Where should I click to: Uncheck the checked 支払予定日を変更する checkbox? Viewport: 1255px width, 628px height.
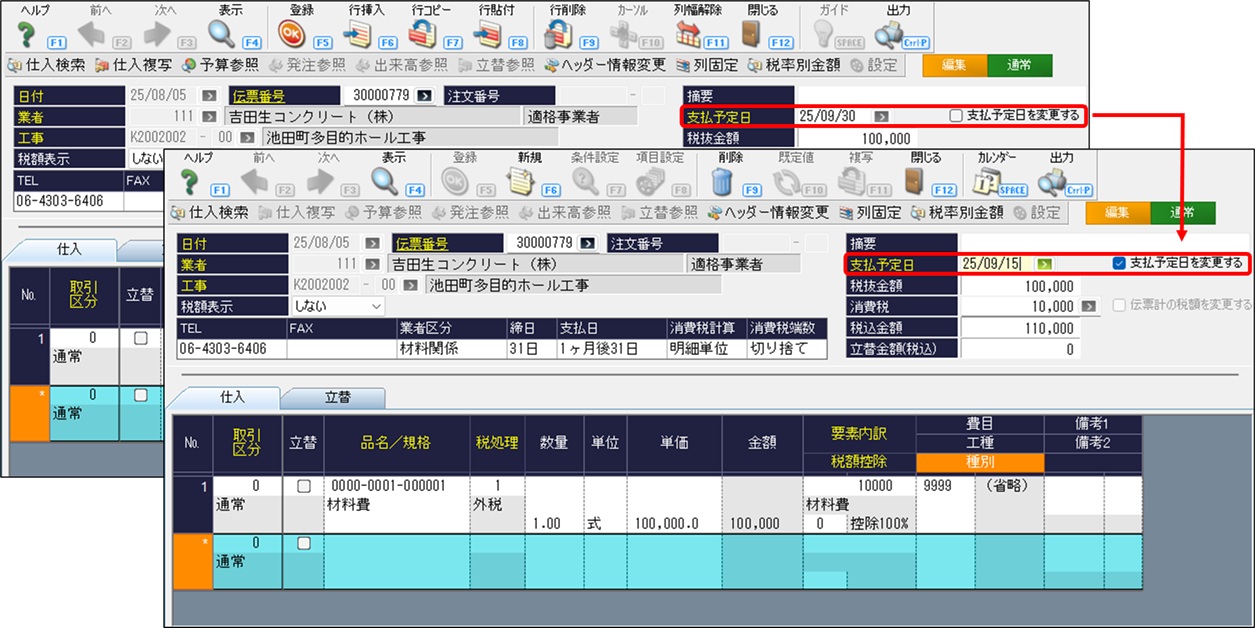pos(1119,263)
